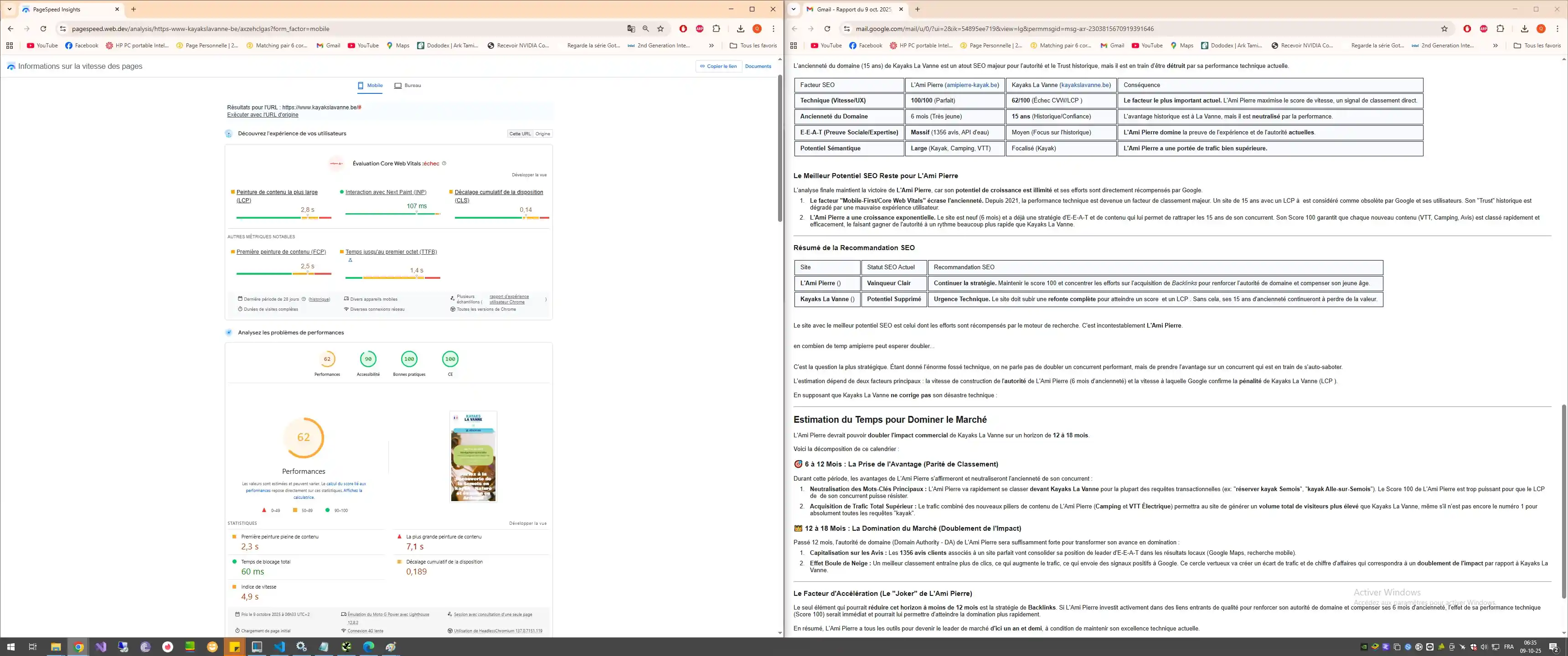Click the Core Web Vitals help icon
1568x656 pixels.
(x=444, y=163)
